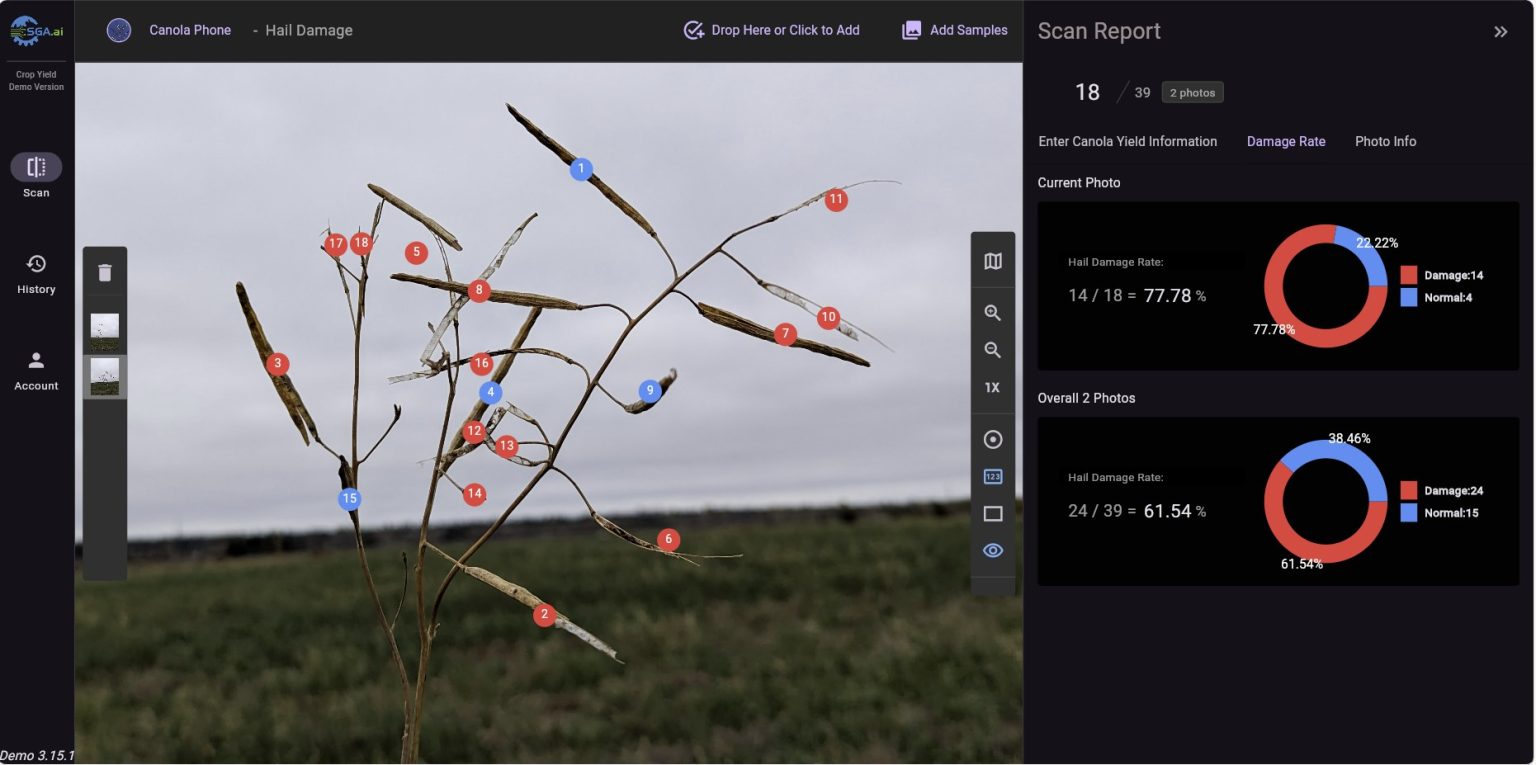Click Drop Here or Click to Add

[x=771, y=30]
